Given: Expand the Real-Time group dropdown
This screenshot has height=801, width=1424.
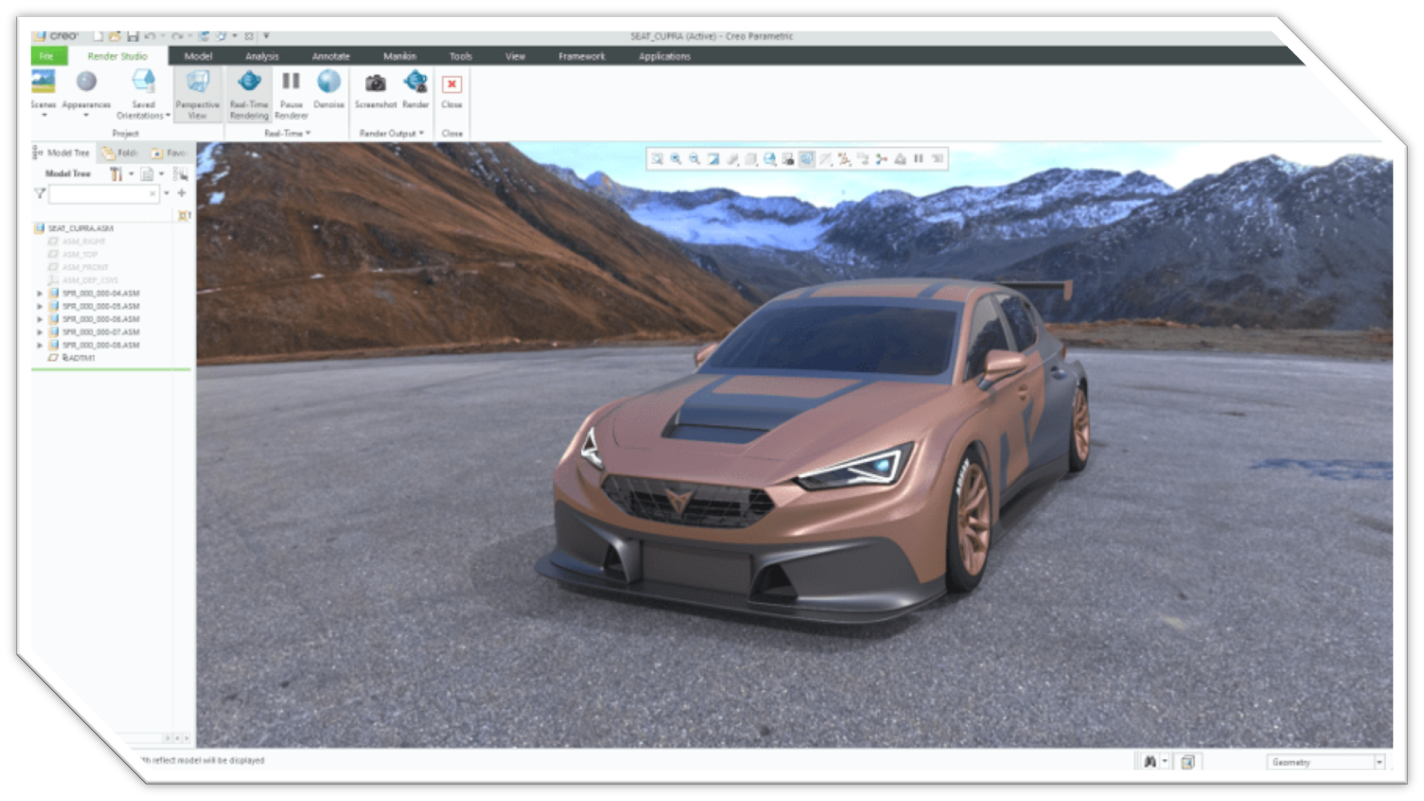Looking at the screenshot, I should tap(287, 133).
